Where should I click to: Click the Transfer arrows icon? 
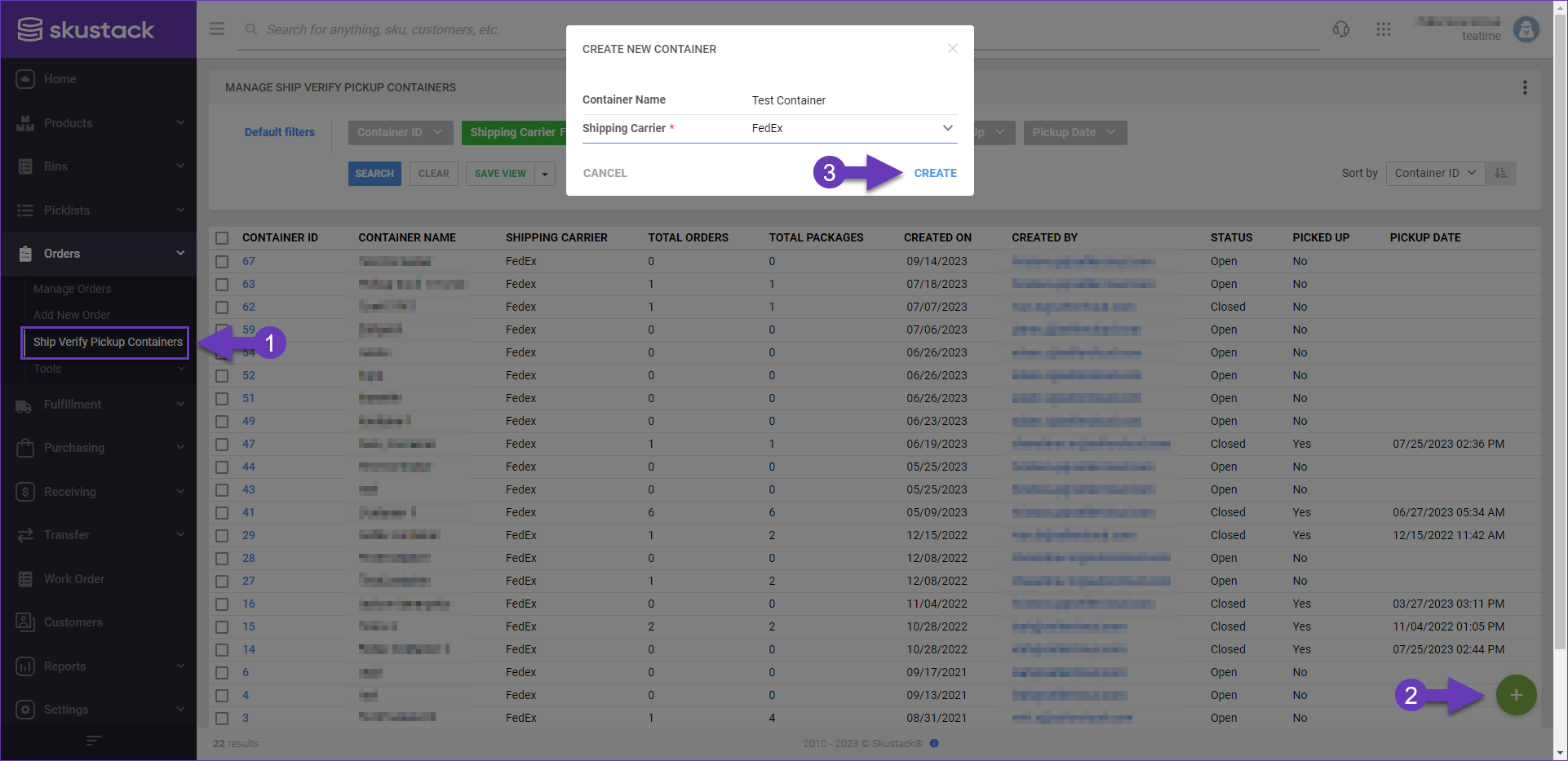tap(25, 535)
